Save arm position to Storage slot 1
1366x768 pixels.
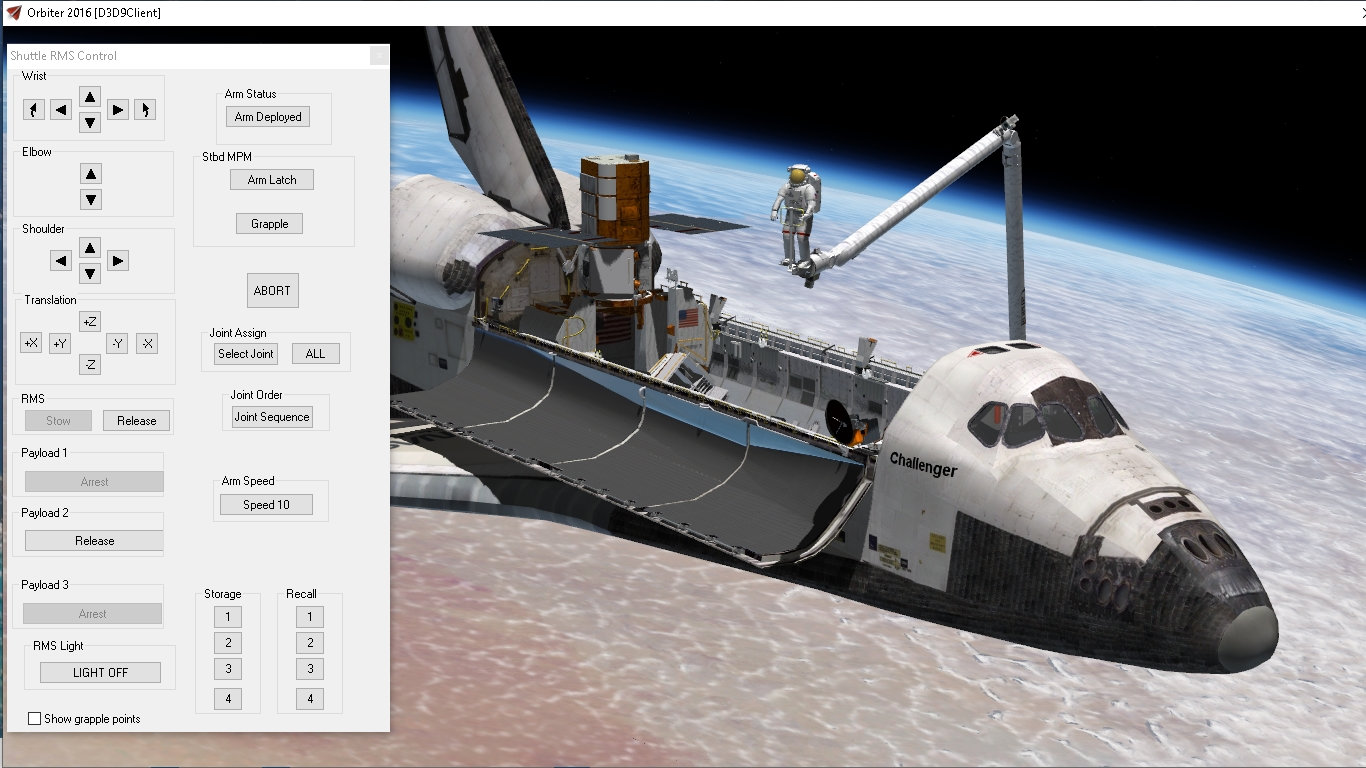coord(228,617)
